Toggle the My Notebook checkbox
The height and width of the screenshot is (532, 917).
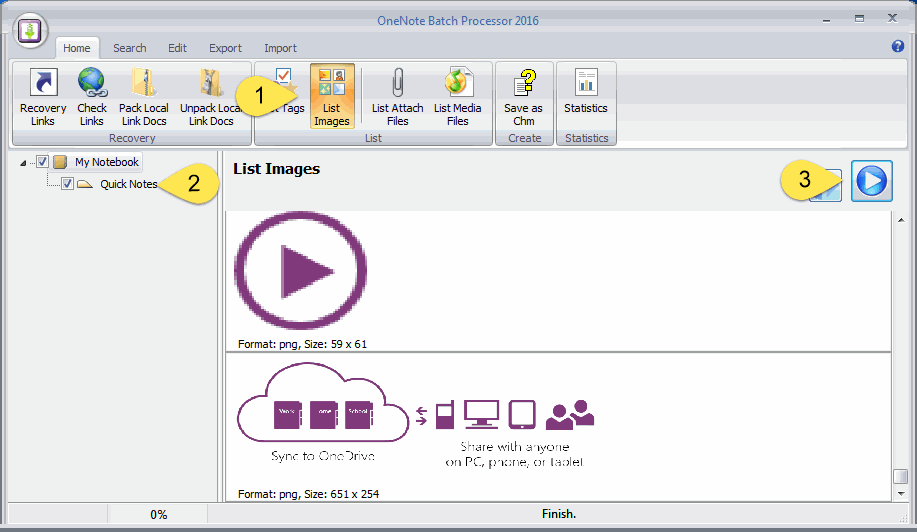[43, 161]
